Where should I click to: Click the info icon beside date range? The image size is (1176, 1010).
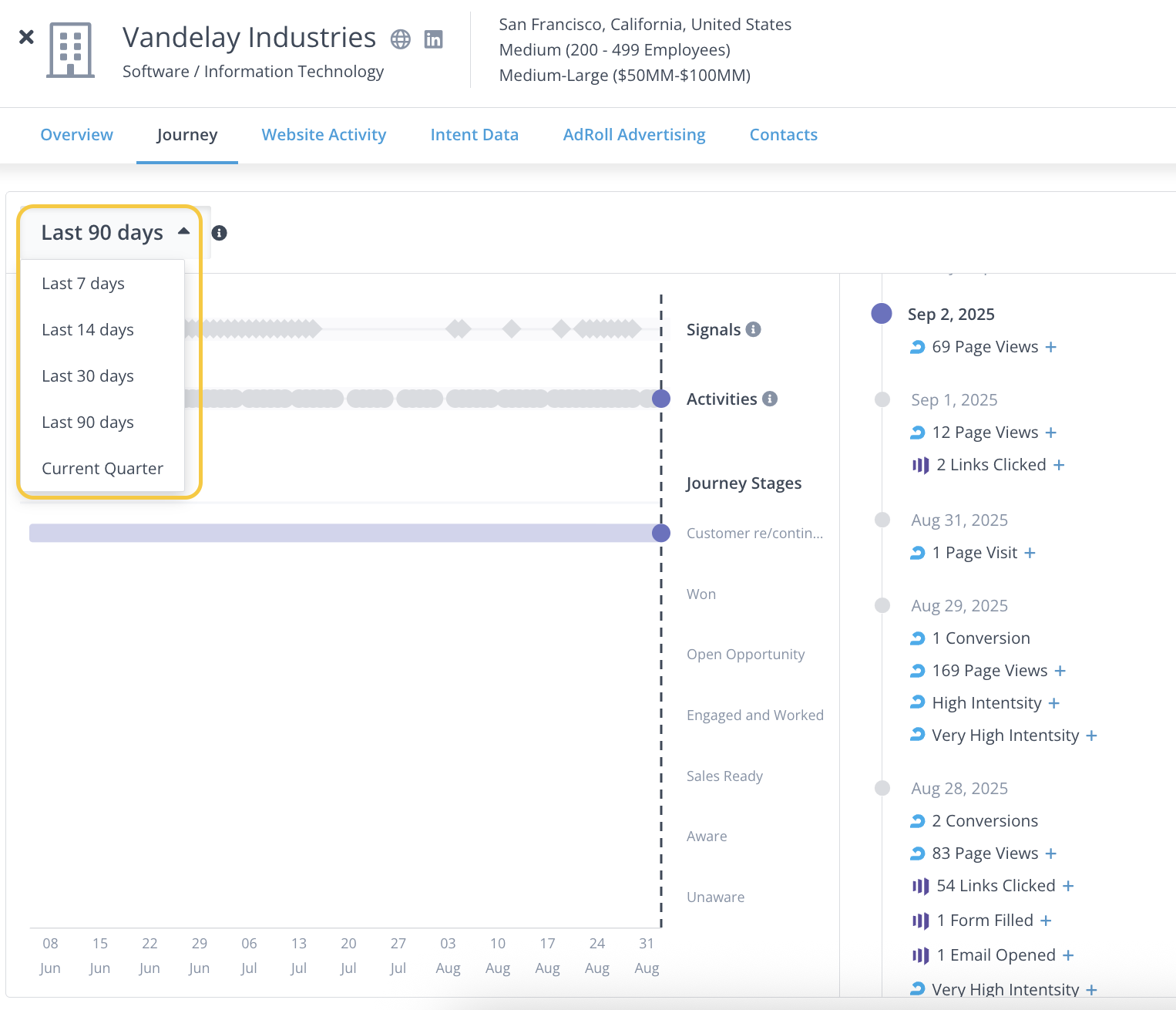[x=220, y=233]
